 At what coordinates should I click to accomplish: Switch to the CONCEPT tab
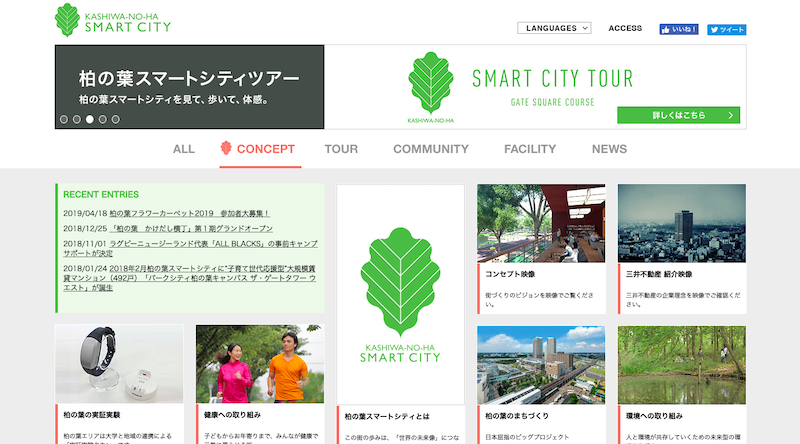point(260,149)
